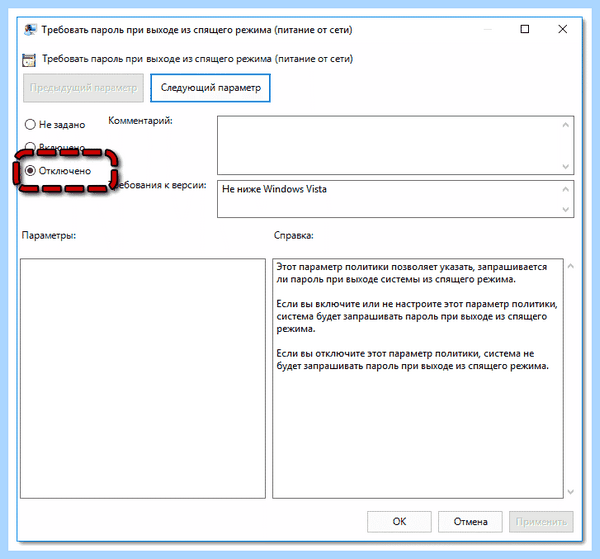The height and width of the screenshot is (559, 600).
Task: Click the title bar policy window icon
Action: point(30,29)
